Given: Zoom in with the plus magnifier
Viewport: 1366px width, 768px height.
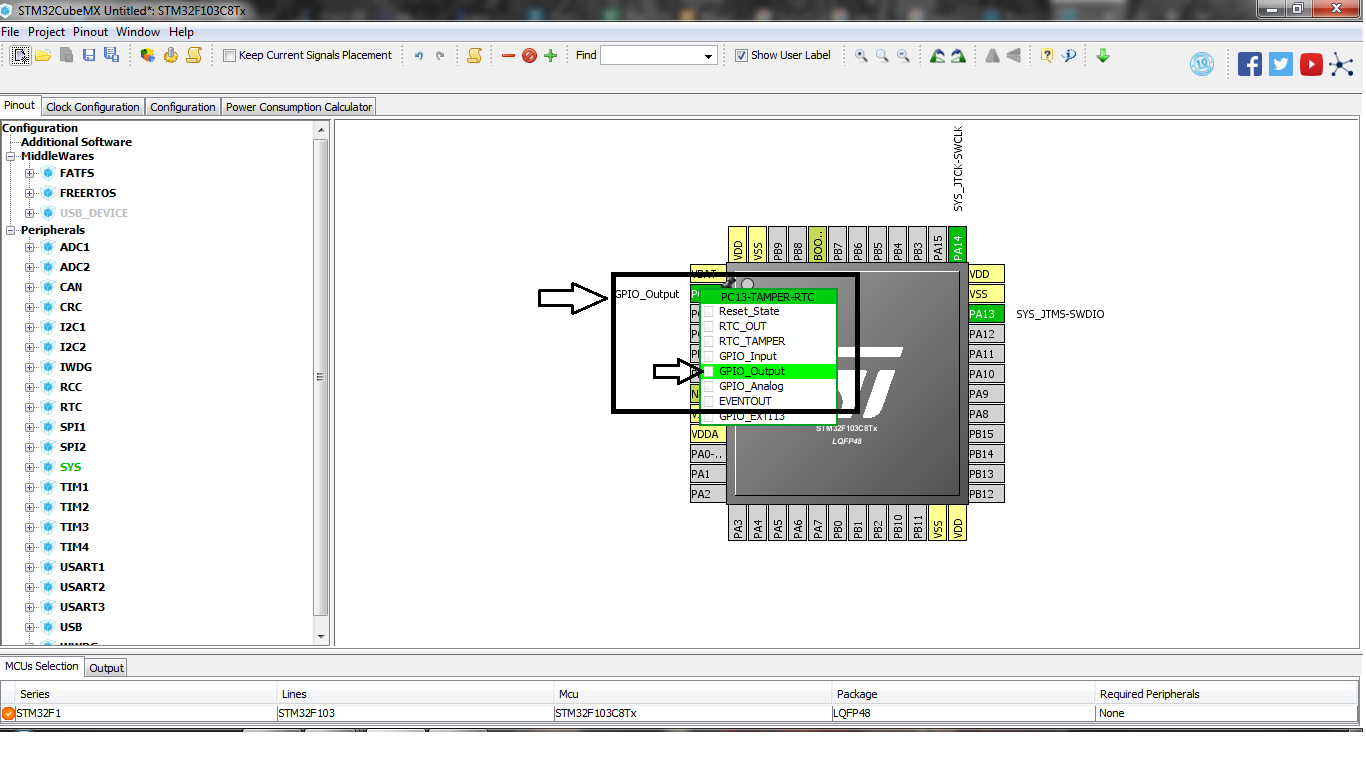Looking at the screenshot, I should [x=861, y=56].
